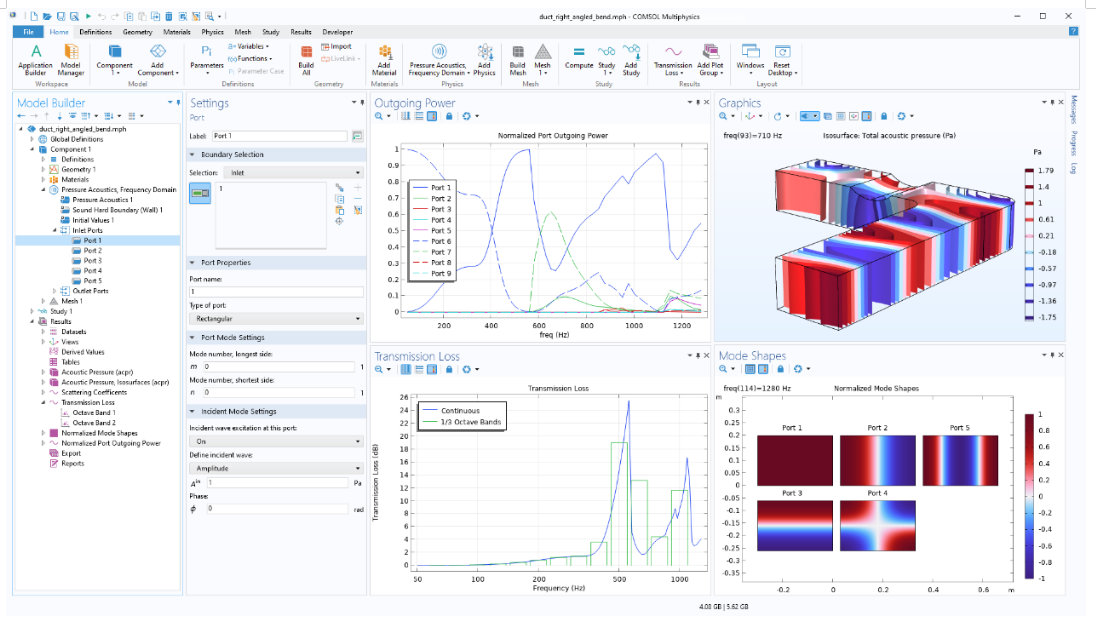Switch to the Physics ribbon tab

pos(212,31)
